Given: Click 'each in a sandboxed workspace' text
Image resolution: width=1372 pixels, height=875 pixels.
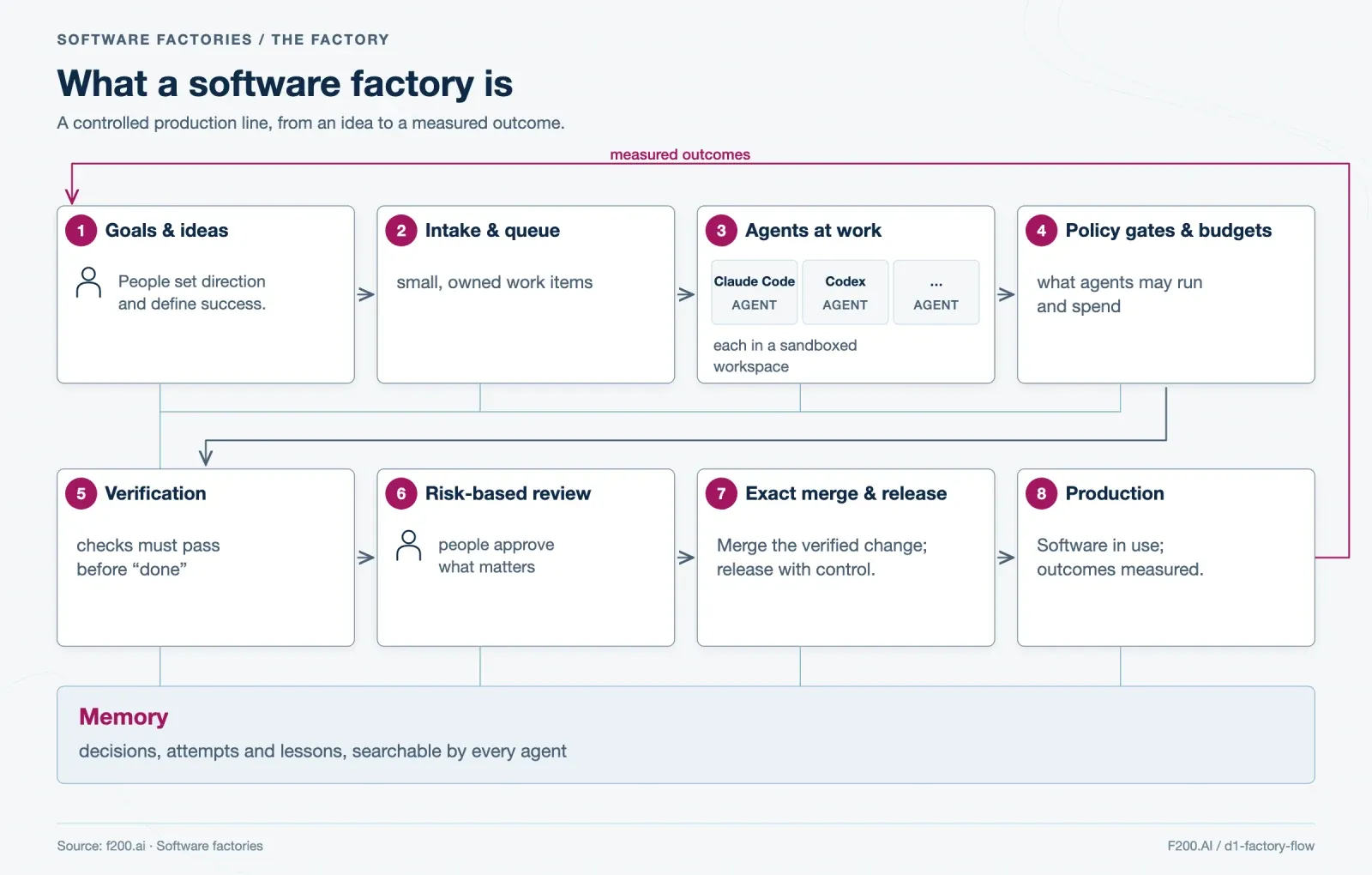Looking at the screenshot, I should 785,356.
